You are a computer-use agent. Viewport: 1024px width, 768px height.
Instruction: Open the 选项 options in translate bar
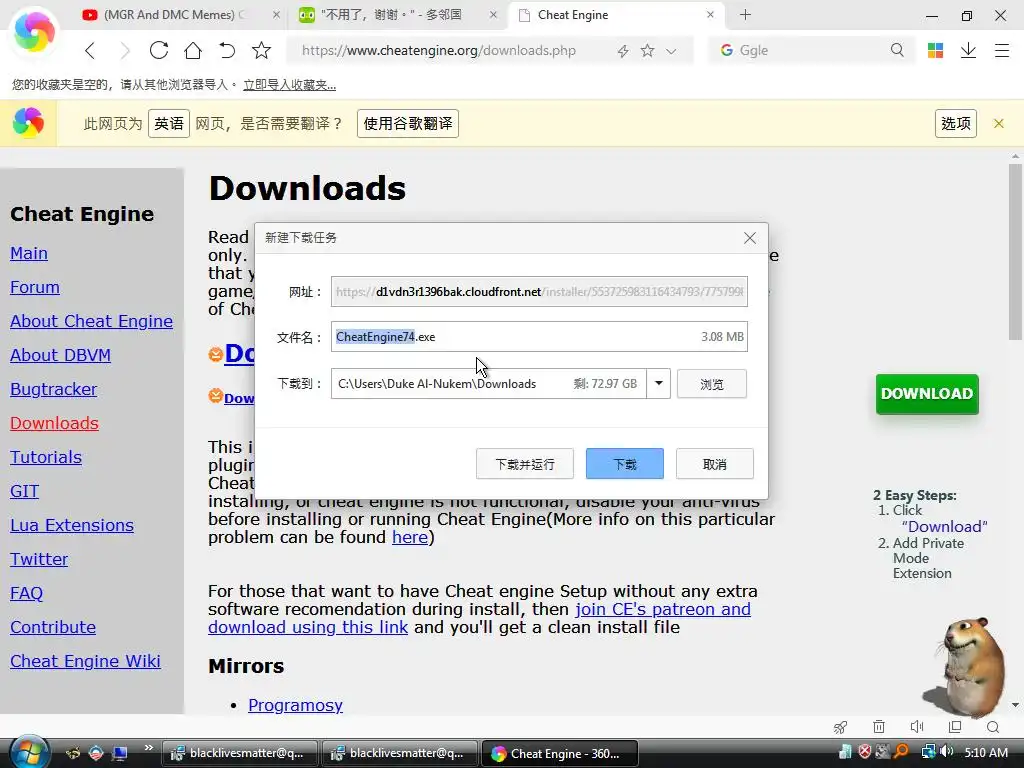955,123
